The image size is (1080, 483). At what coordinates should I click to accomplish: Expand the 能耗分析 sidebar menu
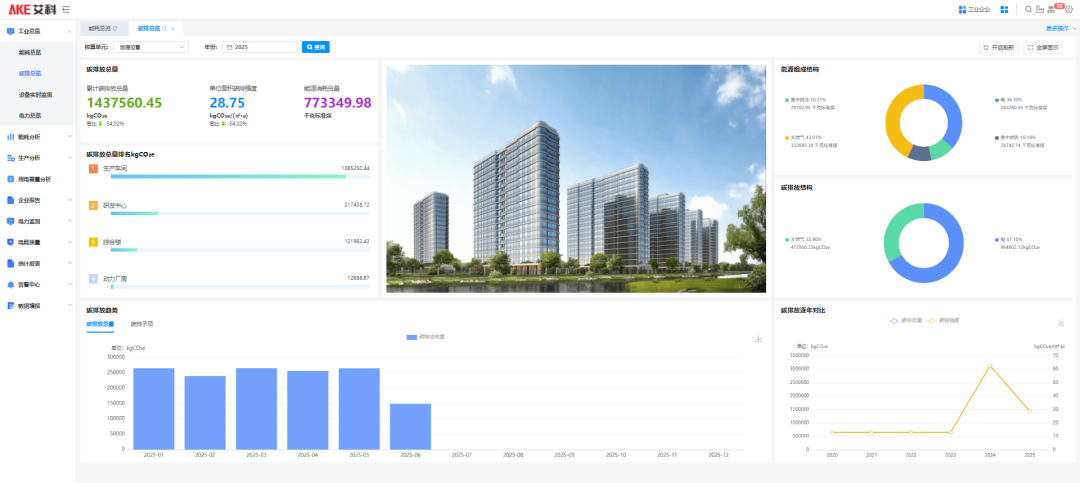click(x=38, y=136)
